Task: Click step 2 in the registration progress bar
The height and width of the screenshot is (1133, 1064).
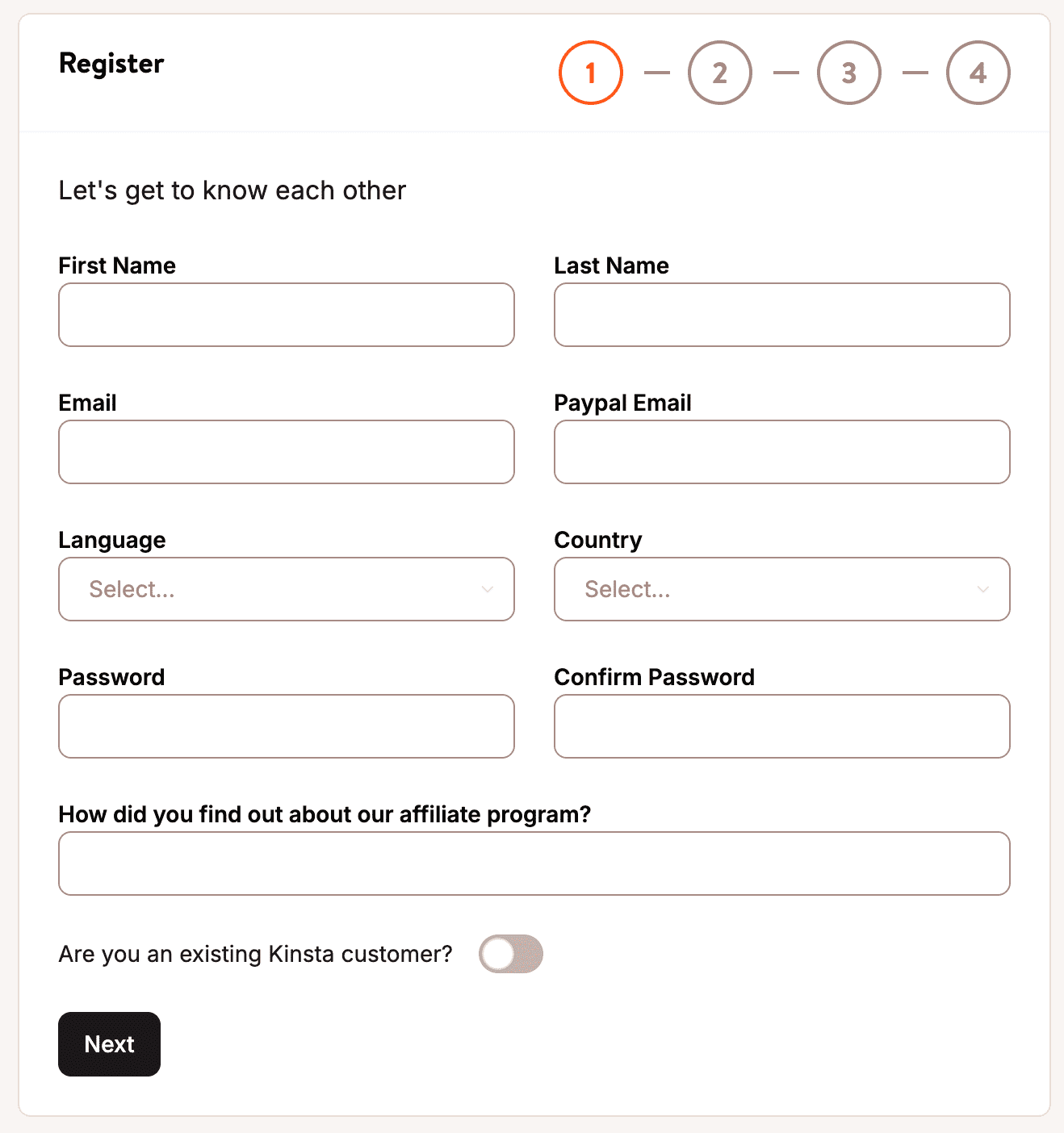Action: coord(719,72)
